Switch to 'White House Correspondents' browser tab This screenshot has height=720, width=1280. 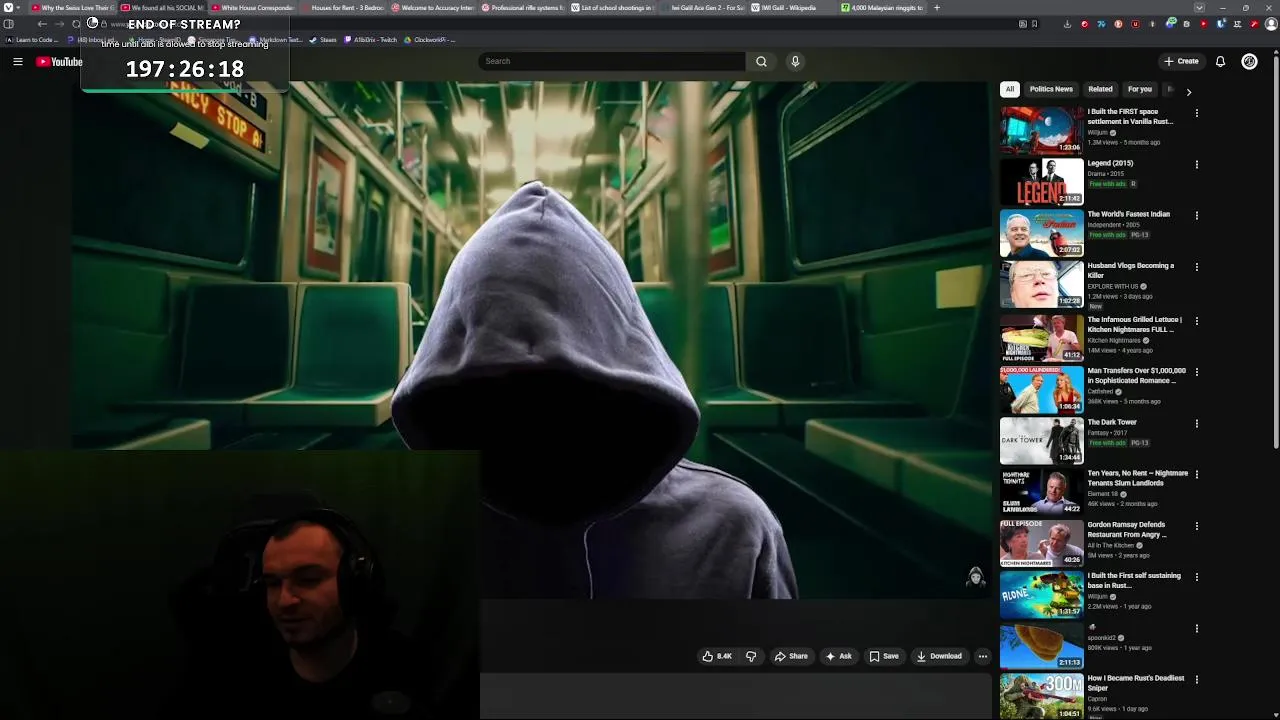point(252,8)
